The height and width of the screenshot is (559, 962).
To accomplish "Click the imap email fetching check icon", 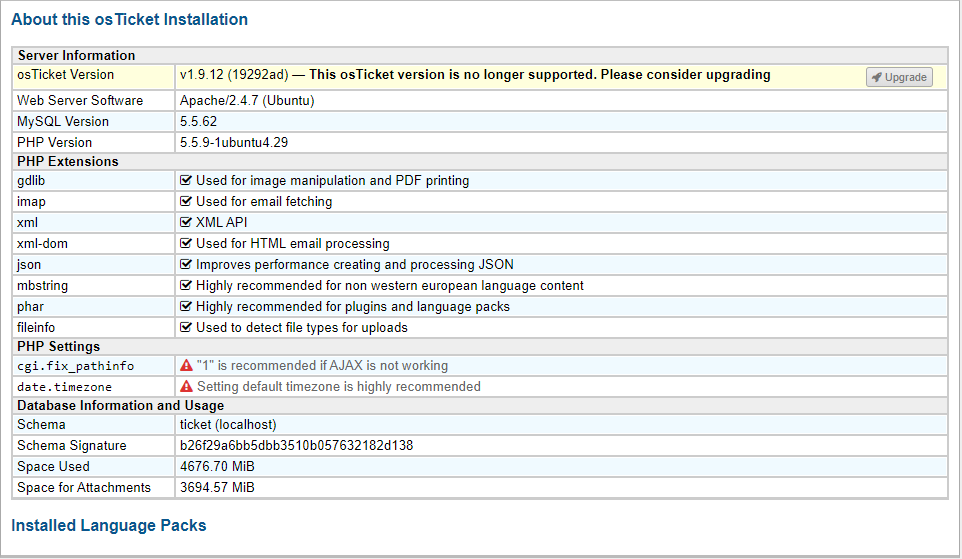I will click(x=186, y=201).
